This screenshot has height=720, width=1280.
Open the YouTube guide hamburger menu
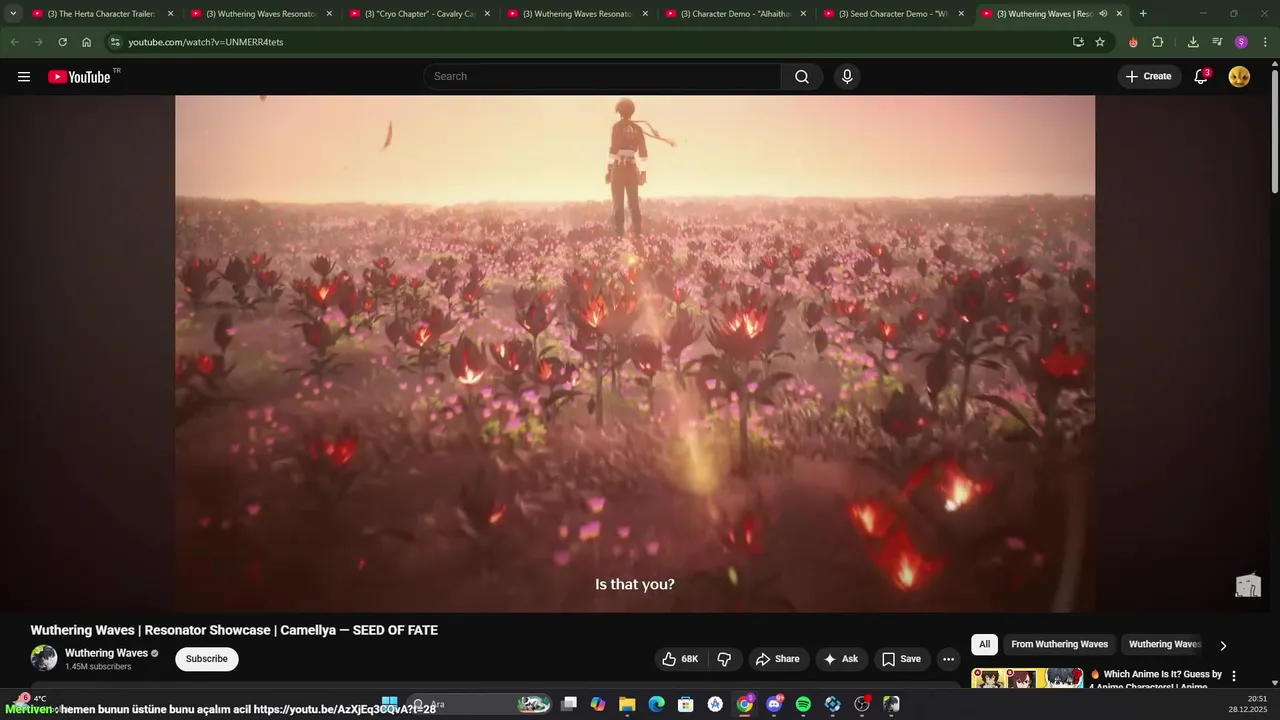pyautogui.click(x=24, y=77)
